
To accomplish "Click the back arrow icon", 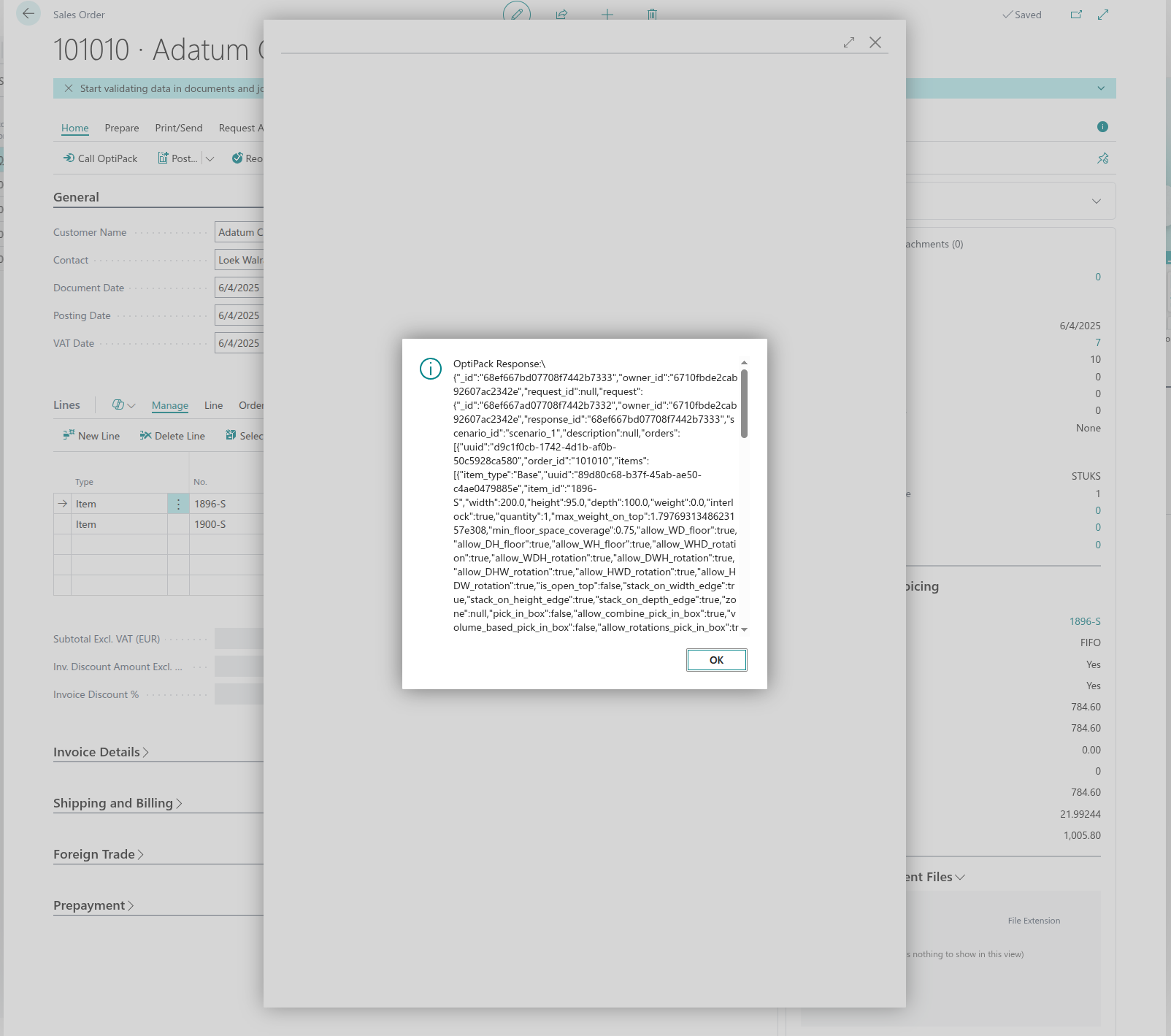I will 28,14.
